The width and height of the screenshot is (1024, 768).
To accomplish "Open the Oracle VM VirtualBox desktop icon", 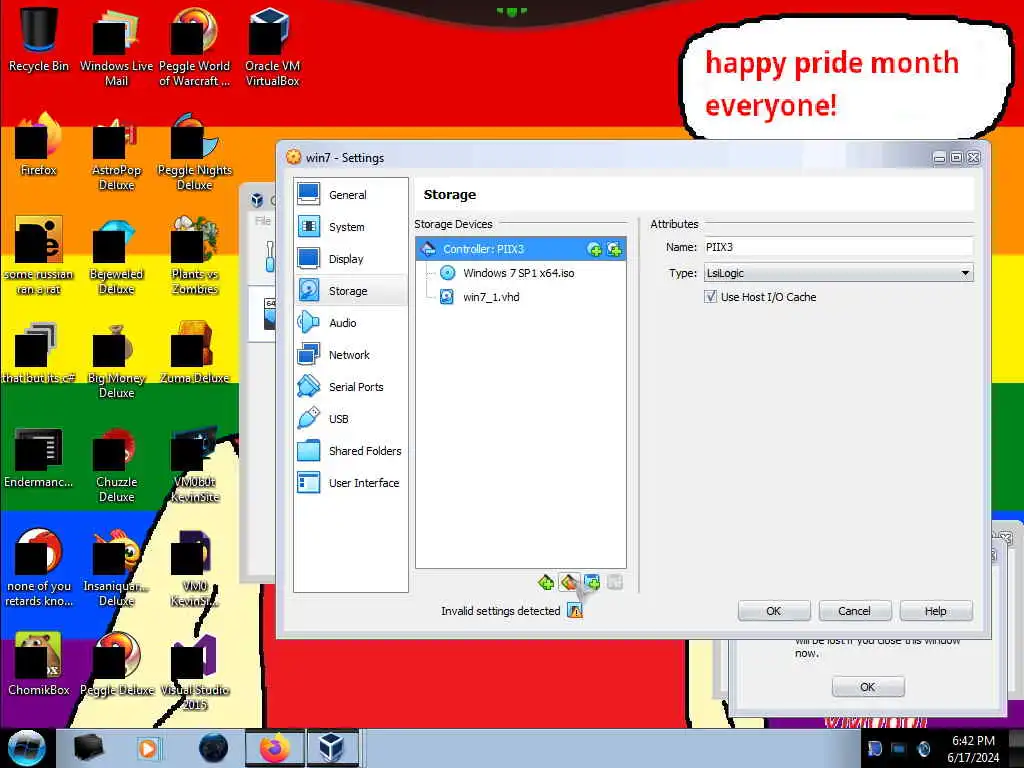I will (x=272, y=47).
